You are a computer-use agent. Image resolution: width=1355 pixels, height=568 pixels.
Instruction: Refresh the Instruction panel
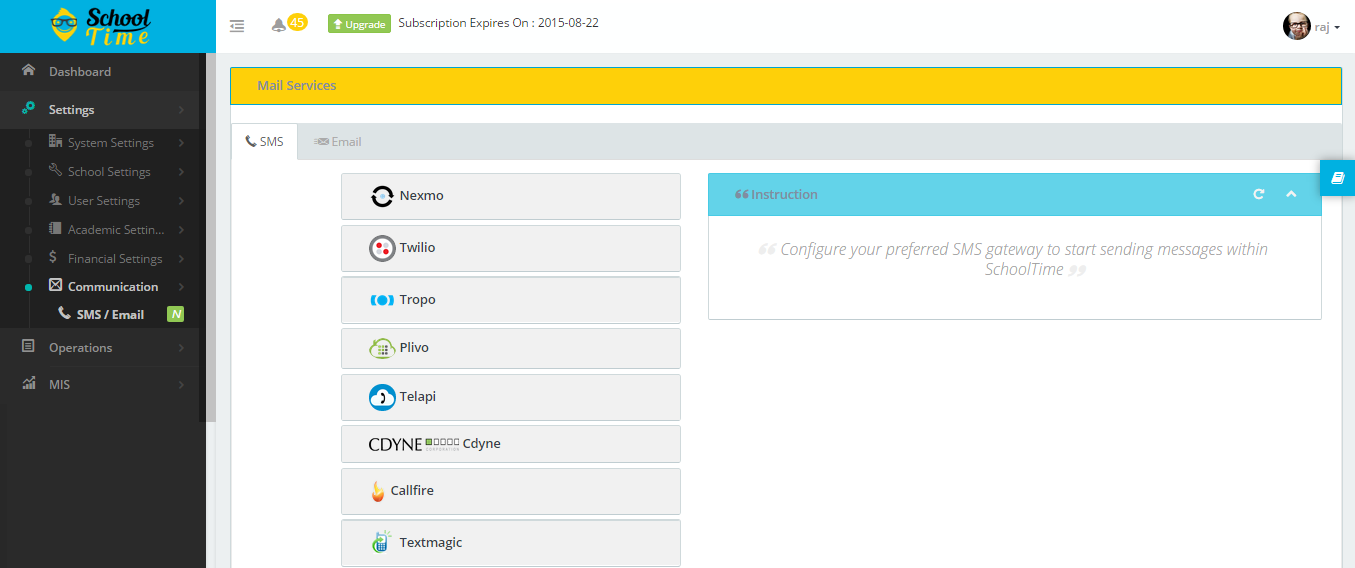[1259, 194]
